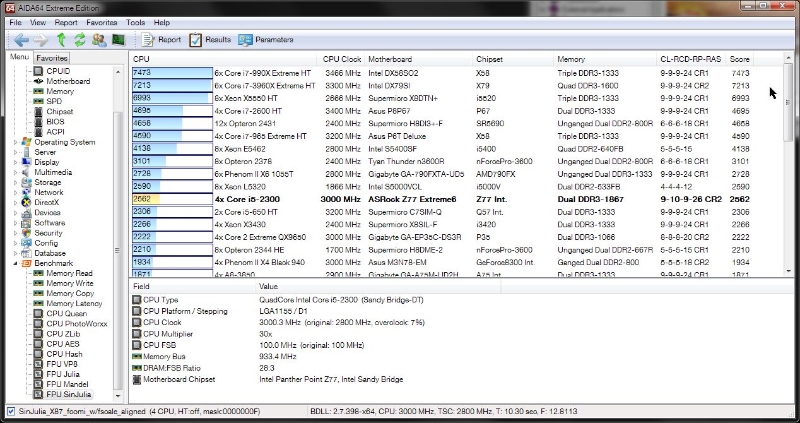Viewport: 800px width, 423px height.
Task: Expand the Display node
Action: click(x=15, y=162)
